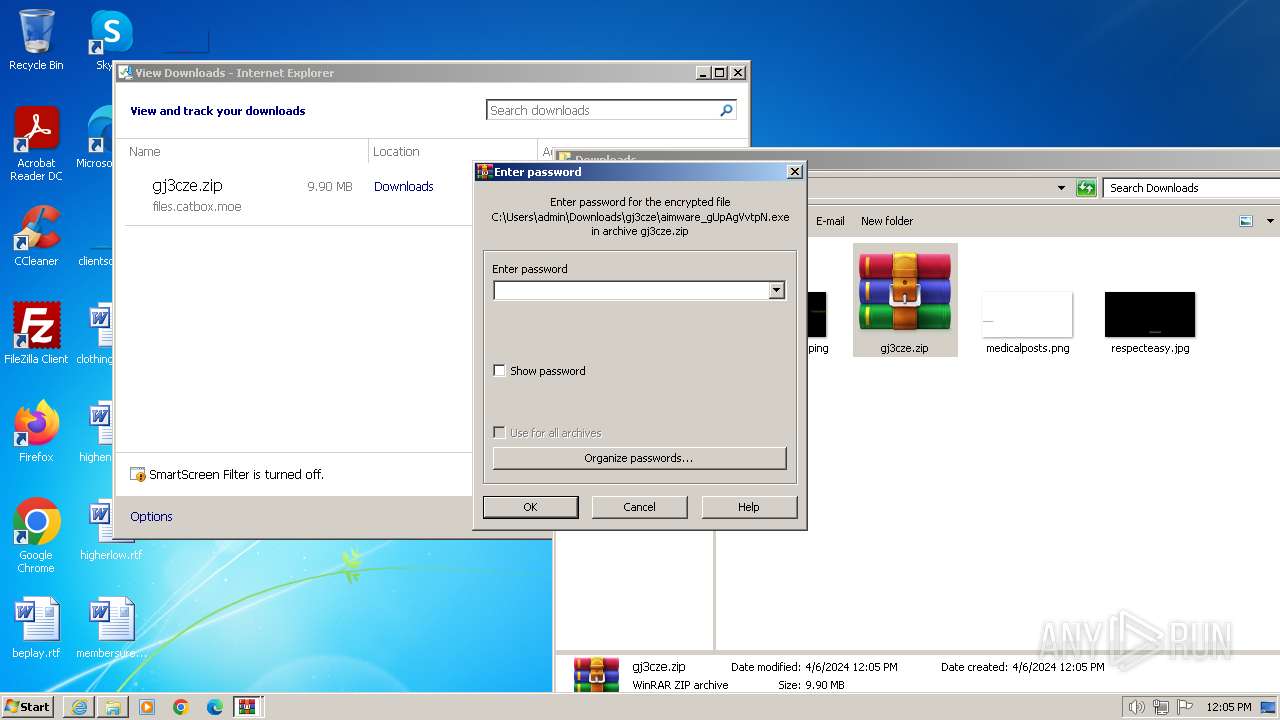Open Google Chrome desktop shortcut
Viewport: 1280px width, 720px height.
pyautogui.click(x=36, y=535)
